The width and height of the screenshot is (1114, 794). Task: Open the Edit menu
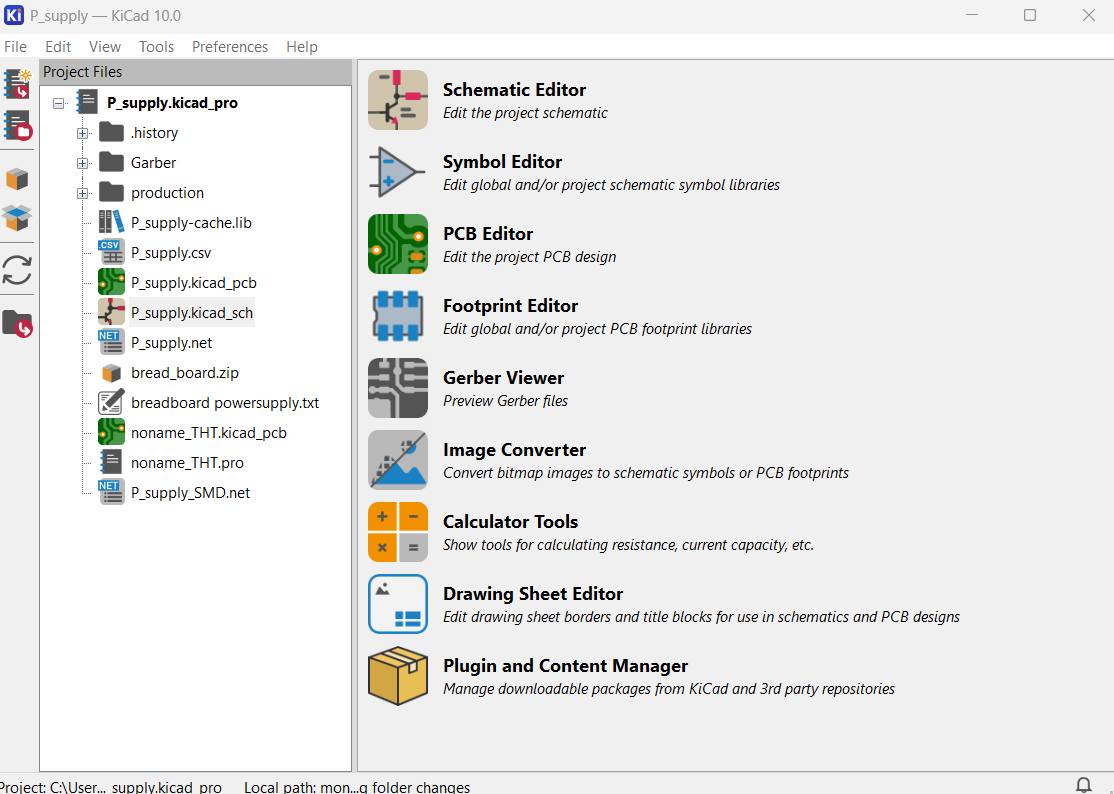tap(58, 47)
